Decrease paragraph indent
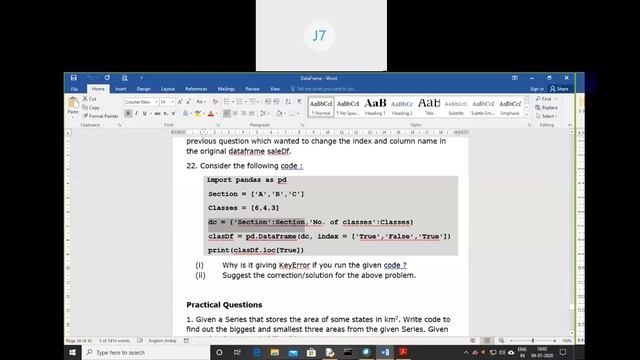The width and height of the screenshot is (640, 360). click(268, 102)
